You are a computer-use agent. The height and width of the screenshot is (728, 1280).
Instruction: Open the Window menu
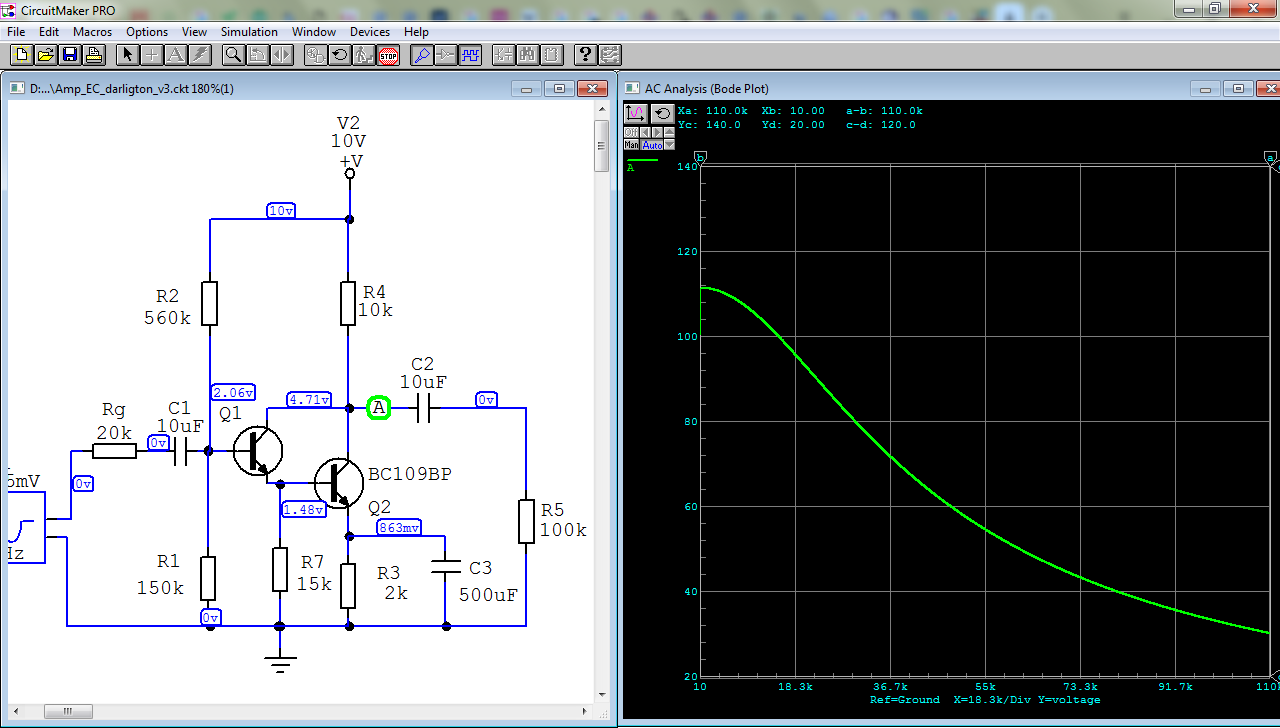313,32
